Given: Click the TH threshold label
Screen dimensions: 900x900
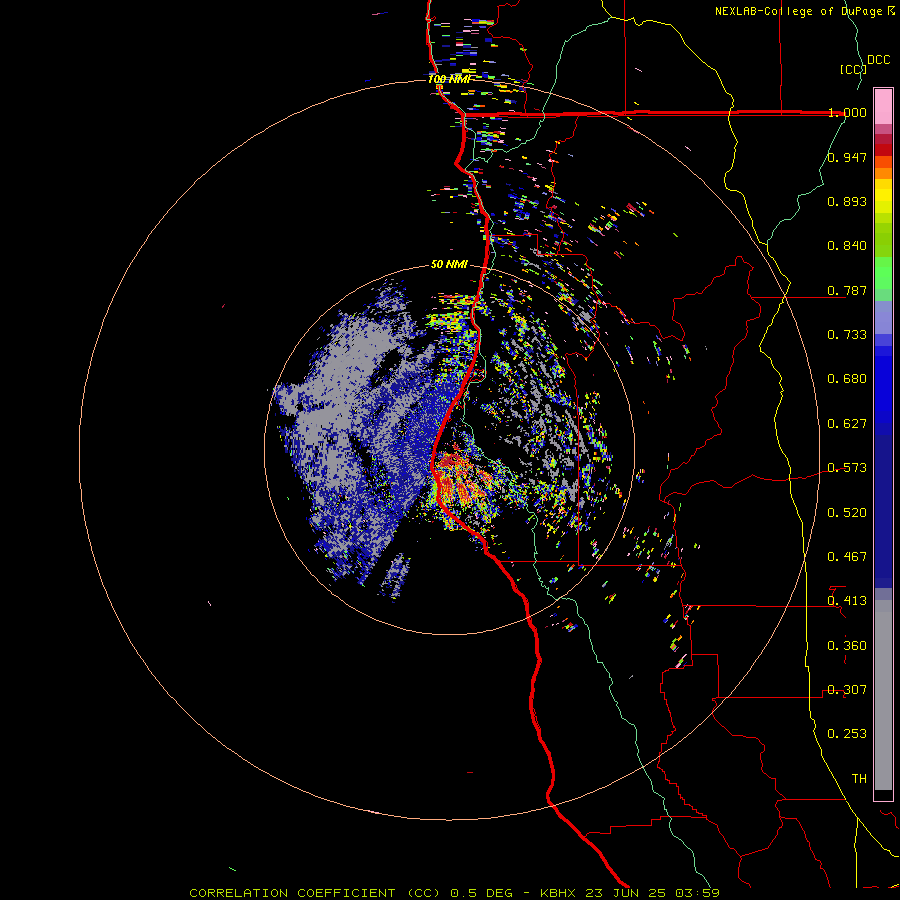Looking at the screenshot, I should pyautogui.click(x=859, y=779).
